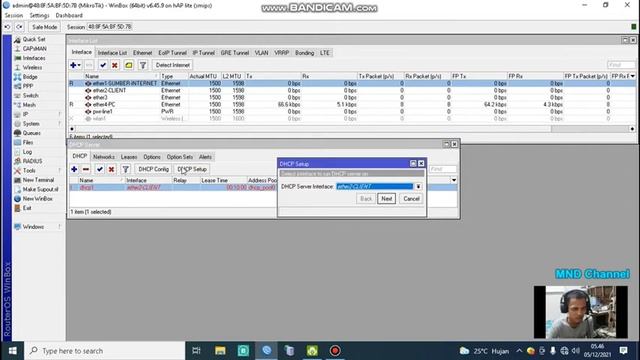Select ether4-PC interface row
Screen dimensions: 640x360
(352, 104)
